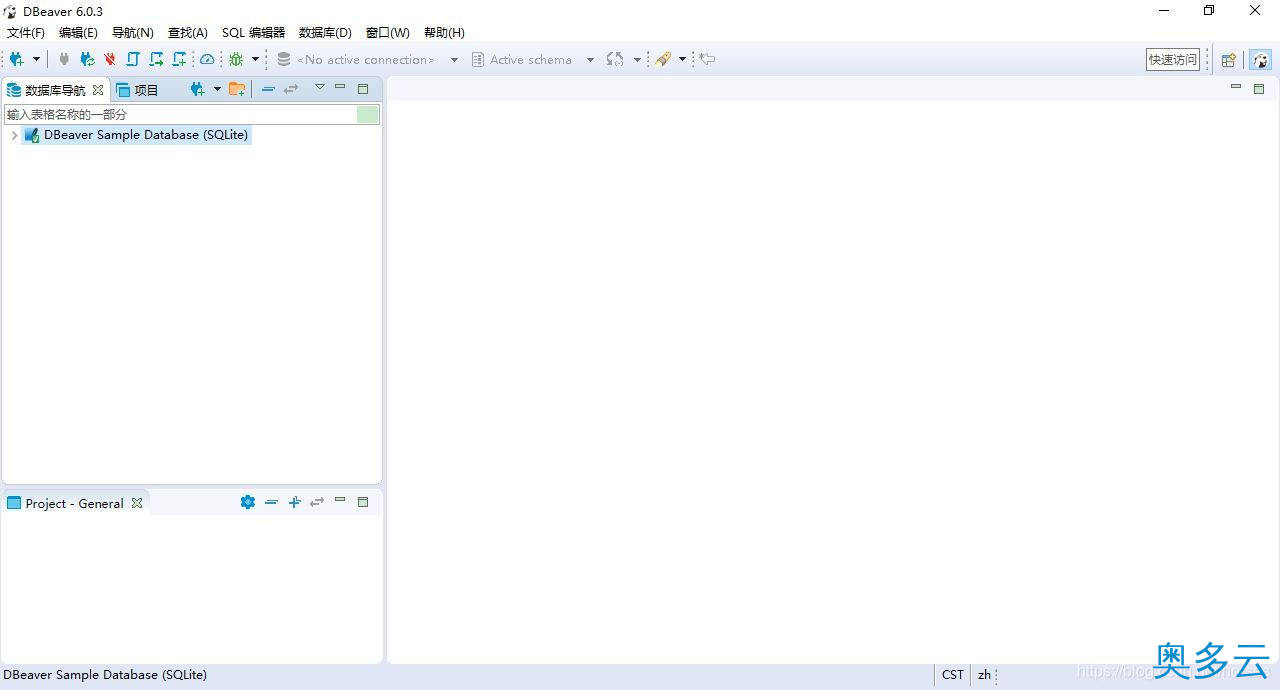The image size is (1280, 690).
Task: Open the 导航(N) menu
Action: coord(132,33)
